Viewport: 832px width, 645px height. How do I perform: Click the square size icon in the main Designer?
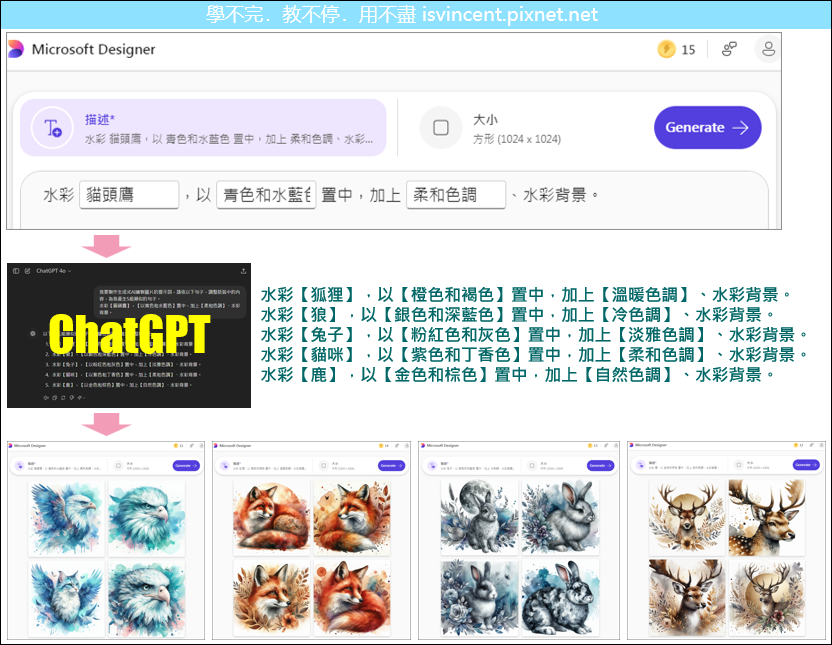(x=440, y=128)
